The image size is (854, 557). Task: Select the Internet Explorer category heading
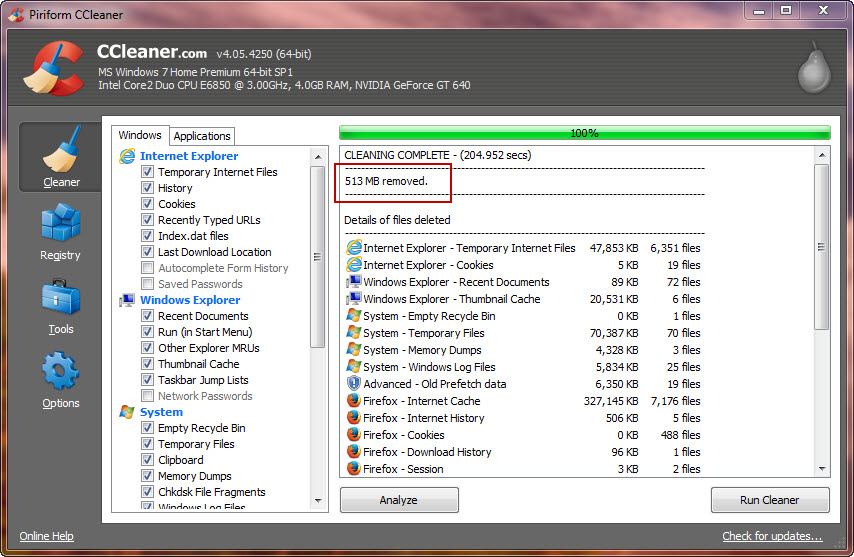click(x=189, y=156)
